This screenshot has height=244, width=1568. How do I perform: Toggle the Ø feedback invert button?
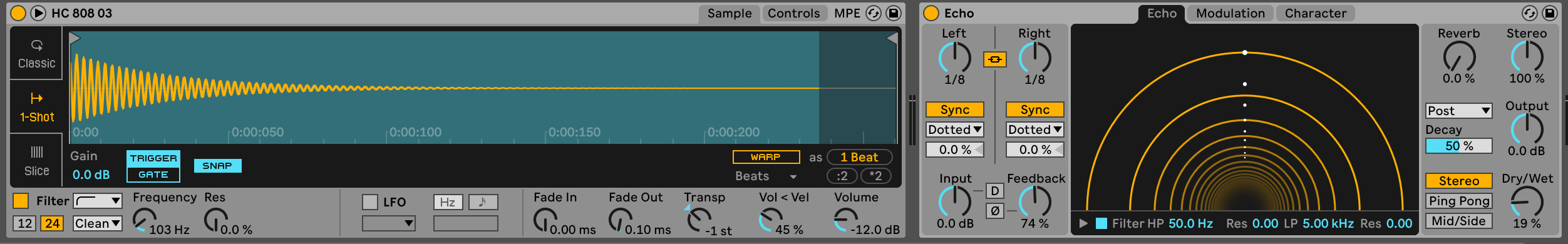[x=994, y=211]
